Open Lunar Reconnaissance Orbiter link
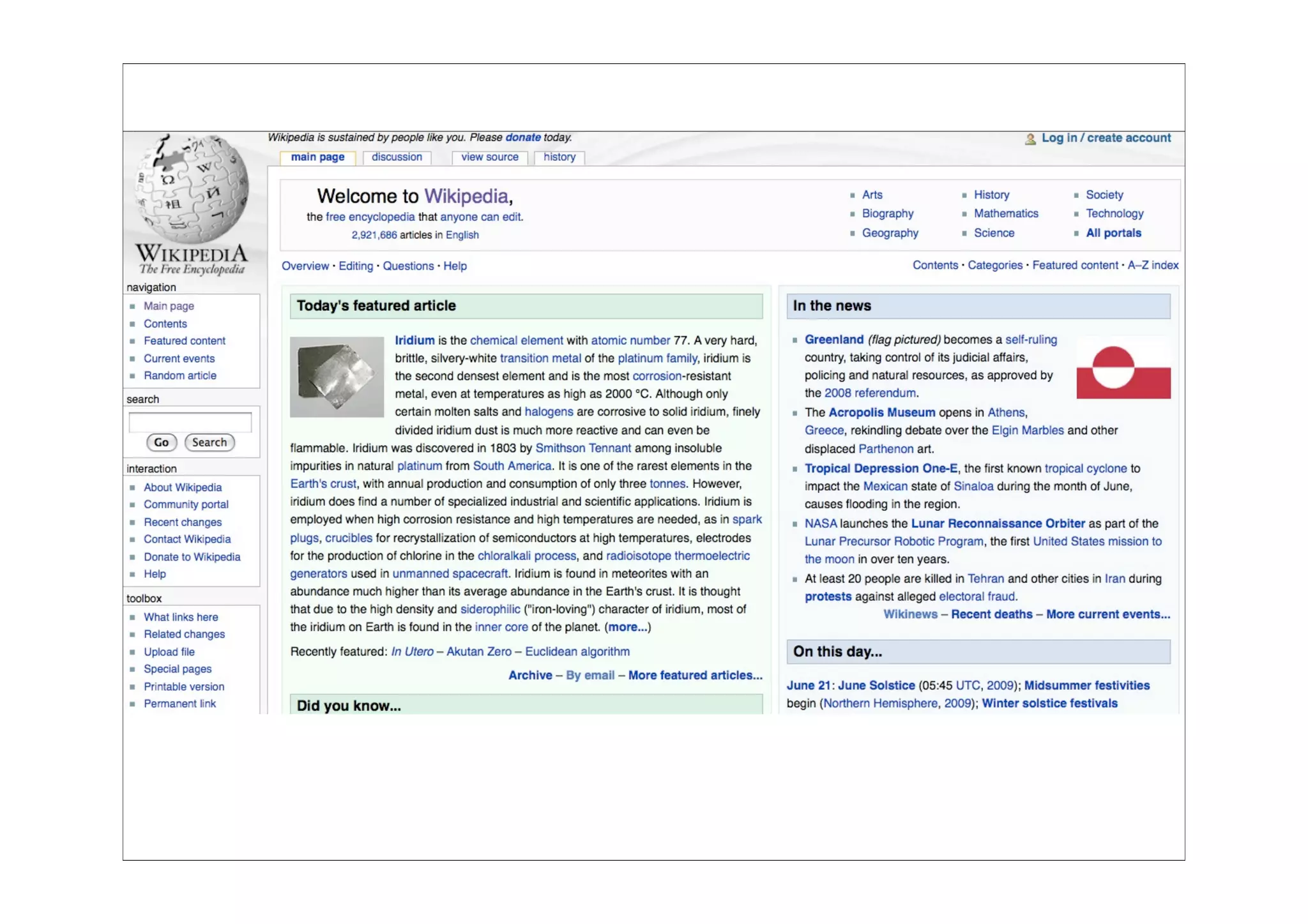The height and width of the screenshot is (924, 1308). [998, 524]
